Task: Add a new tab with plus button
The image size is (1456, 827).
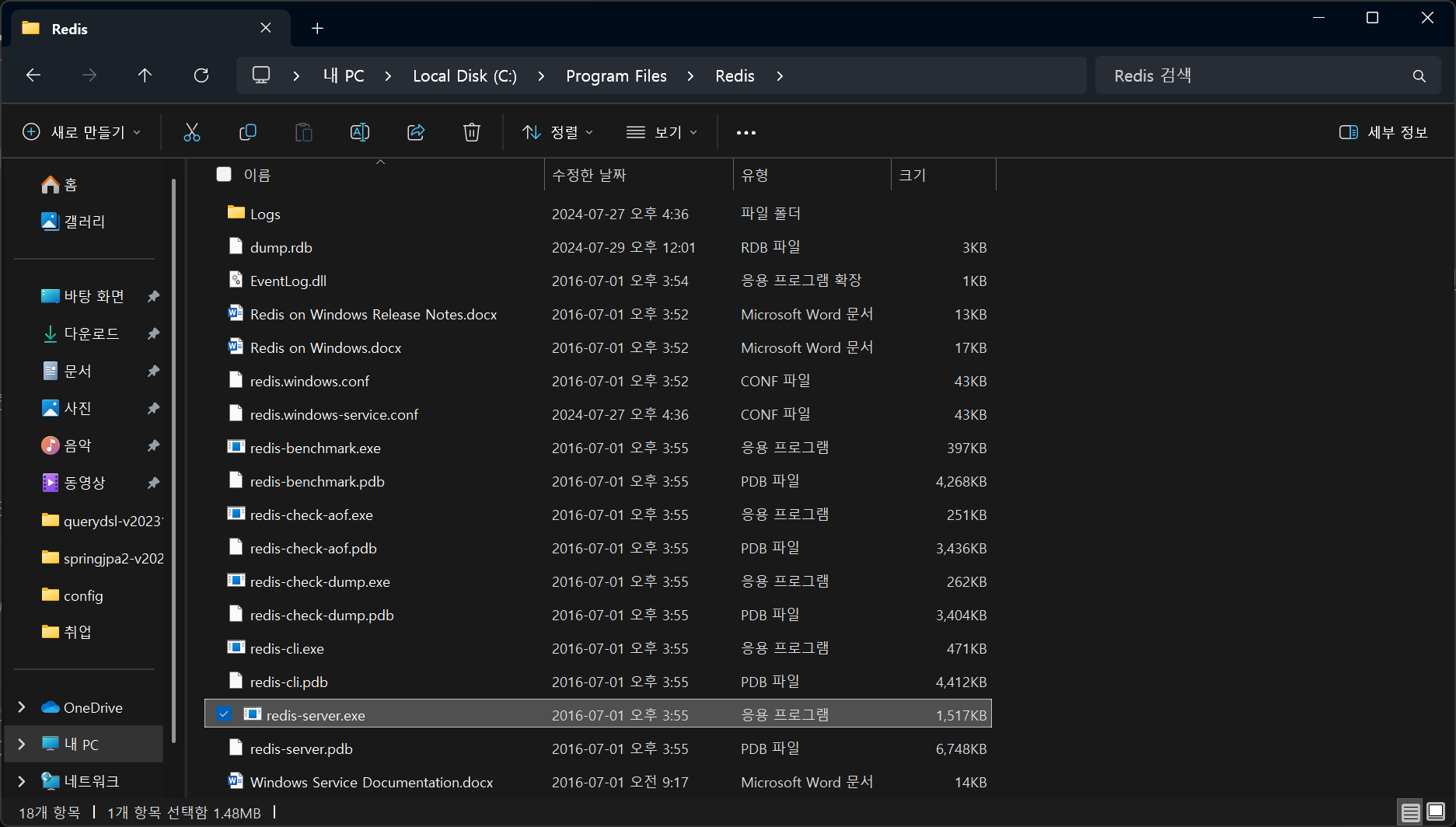Action: click(317, 29)
